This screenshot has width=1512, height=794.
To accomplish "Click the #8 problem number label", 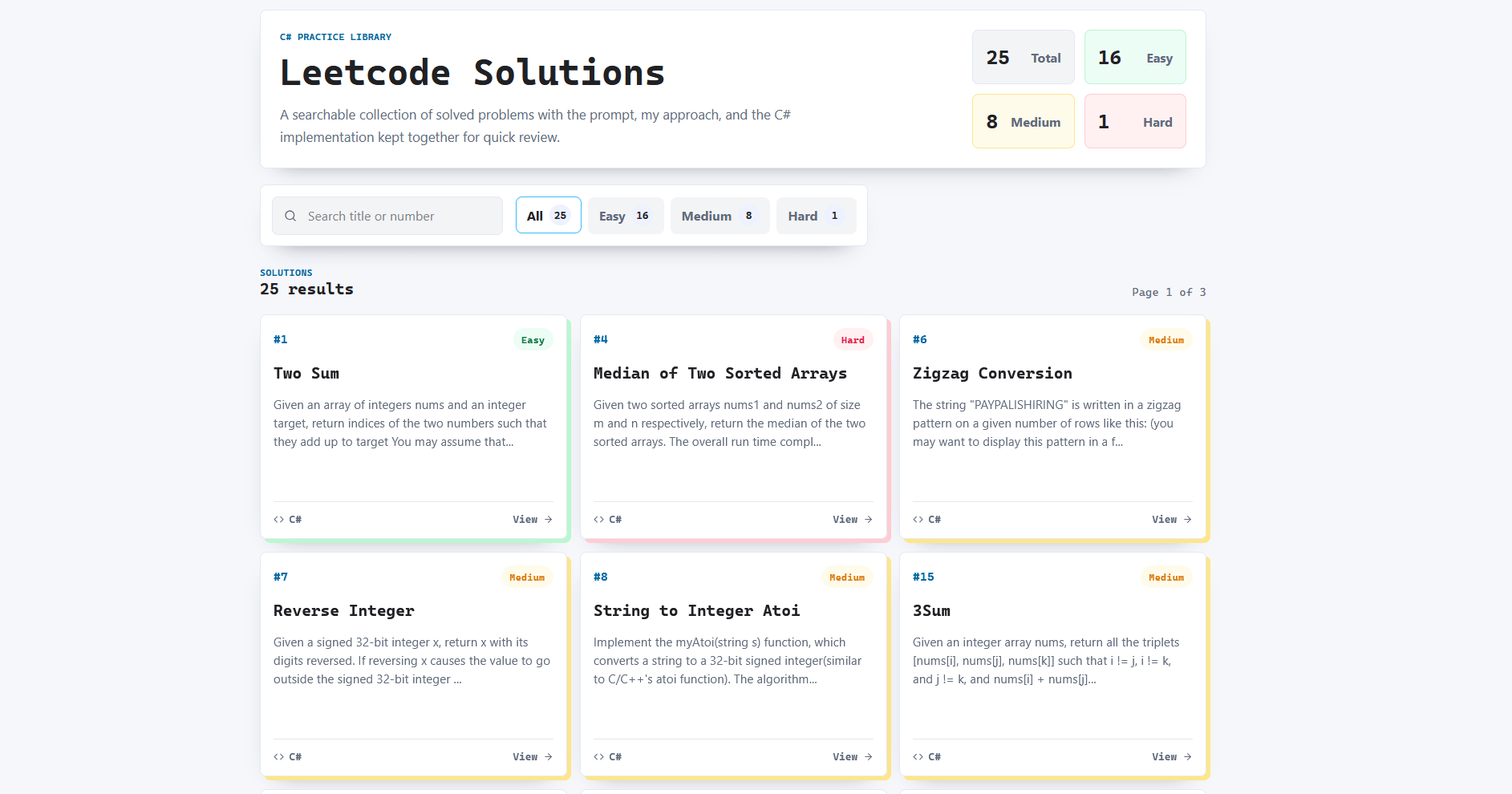I will pos(601,577).
